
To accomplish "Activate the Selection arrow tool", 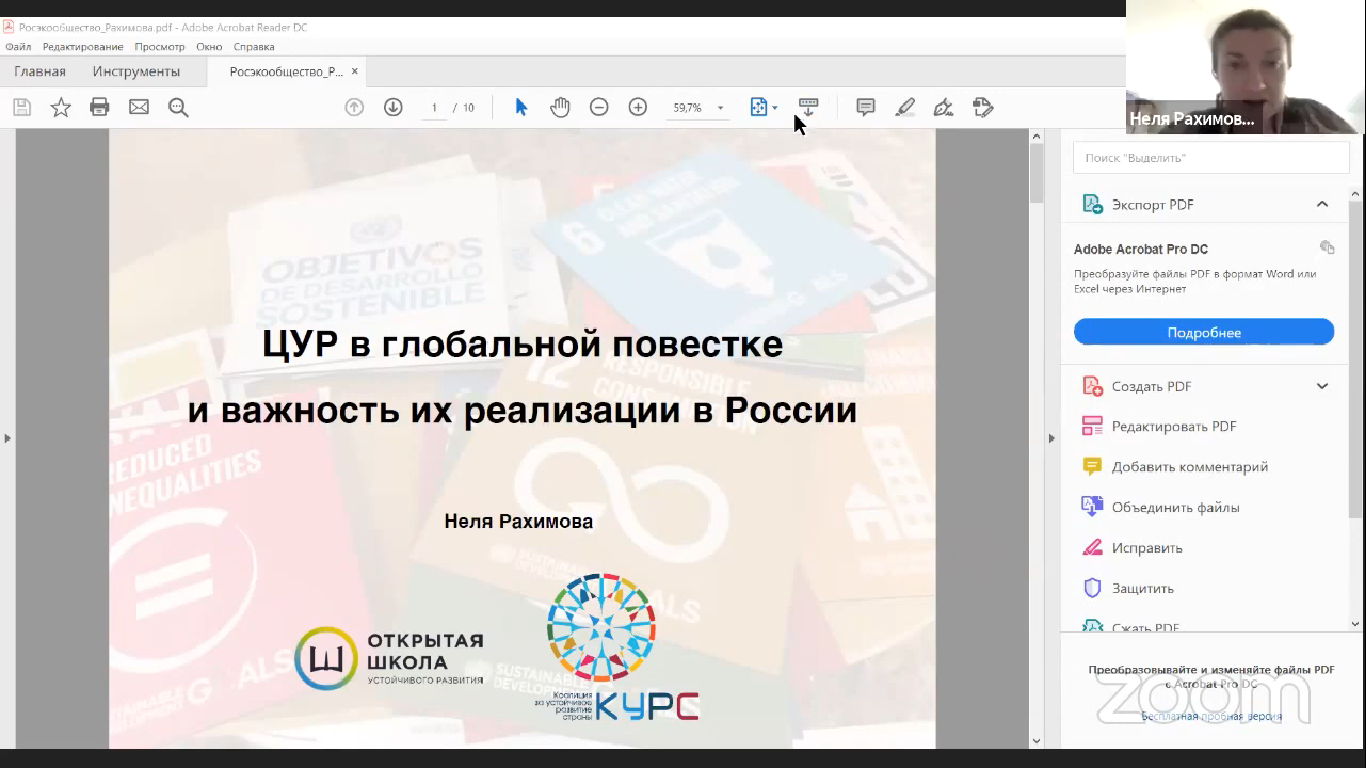I will pos(520,107).
